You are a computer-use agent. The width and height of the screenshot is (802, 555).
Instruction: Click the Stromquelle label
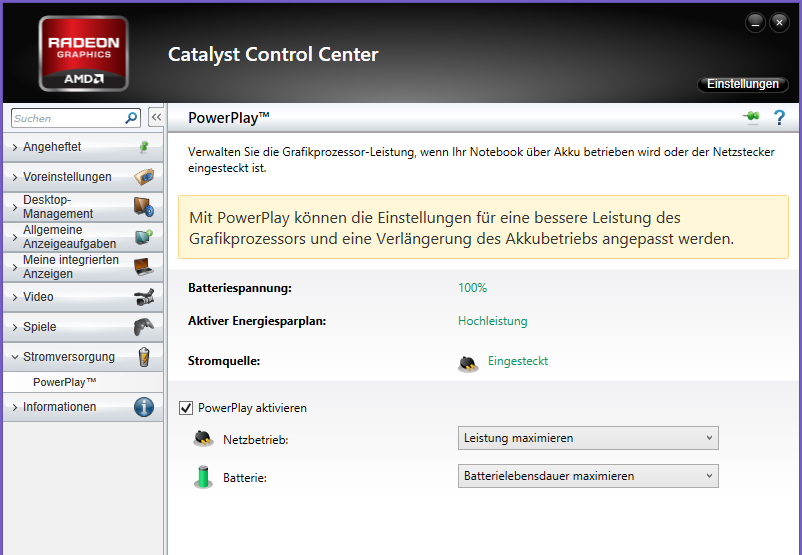pos(224,361)
